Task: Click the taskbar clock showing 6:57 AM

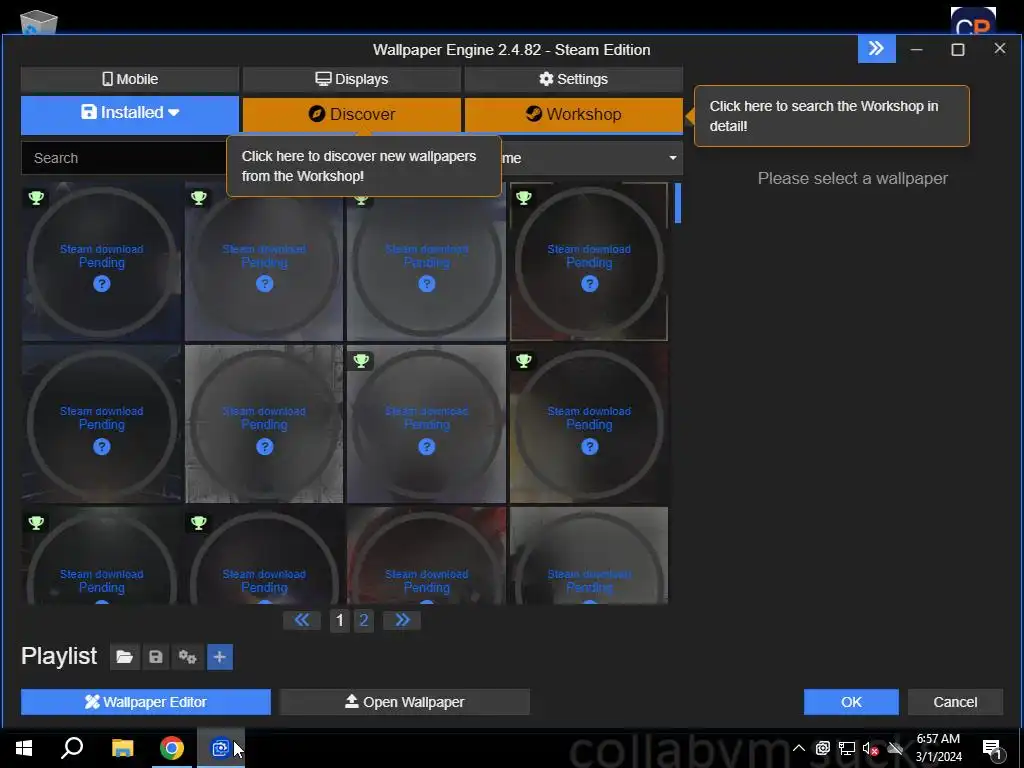Action: pyautogui.click(x=938, y=748)
